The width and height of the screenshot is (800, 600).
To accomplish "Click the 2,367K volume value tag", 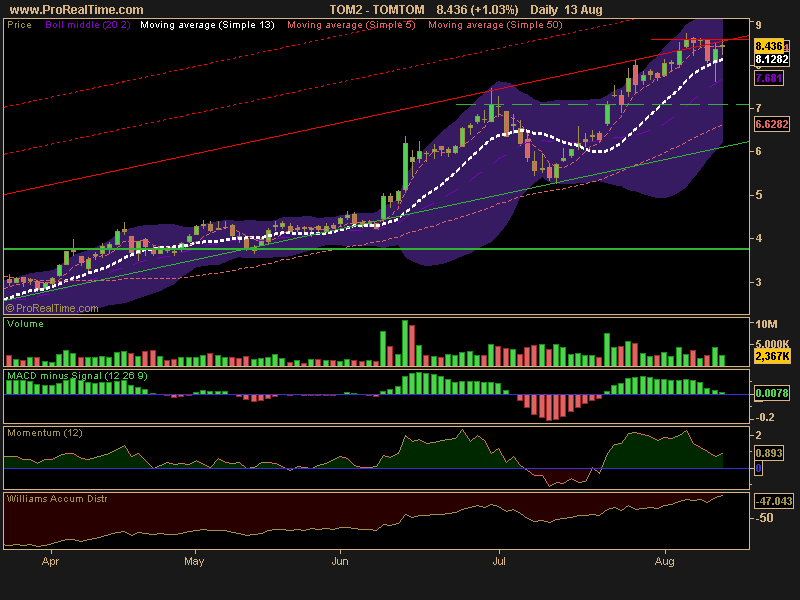I will pos(772,356).
